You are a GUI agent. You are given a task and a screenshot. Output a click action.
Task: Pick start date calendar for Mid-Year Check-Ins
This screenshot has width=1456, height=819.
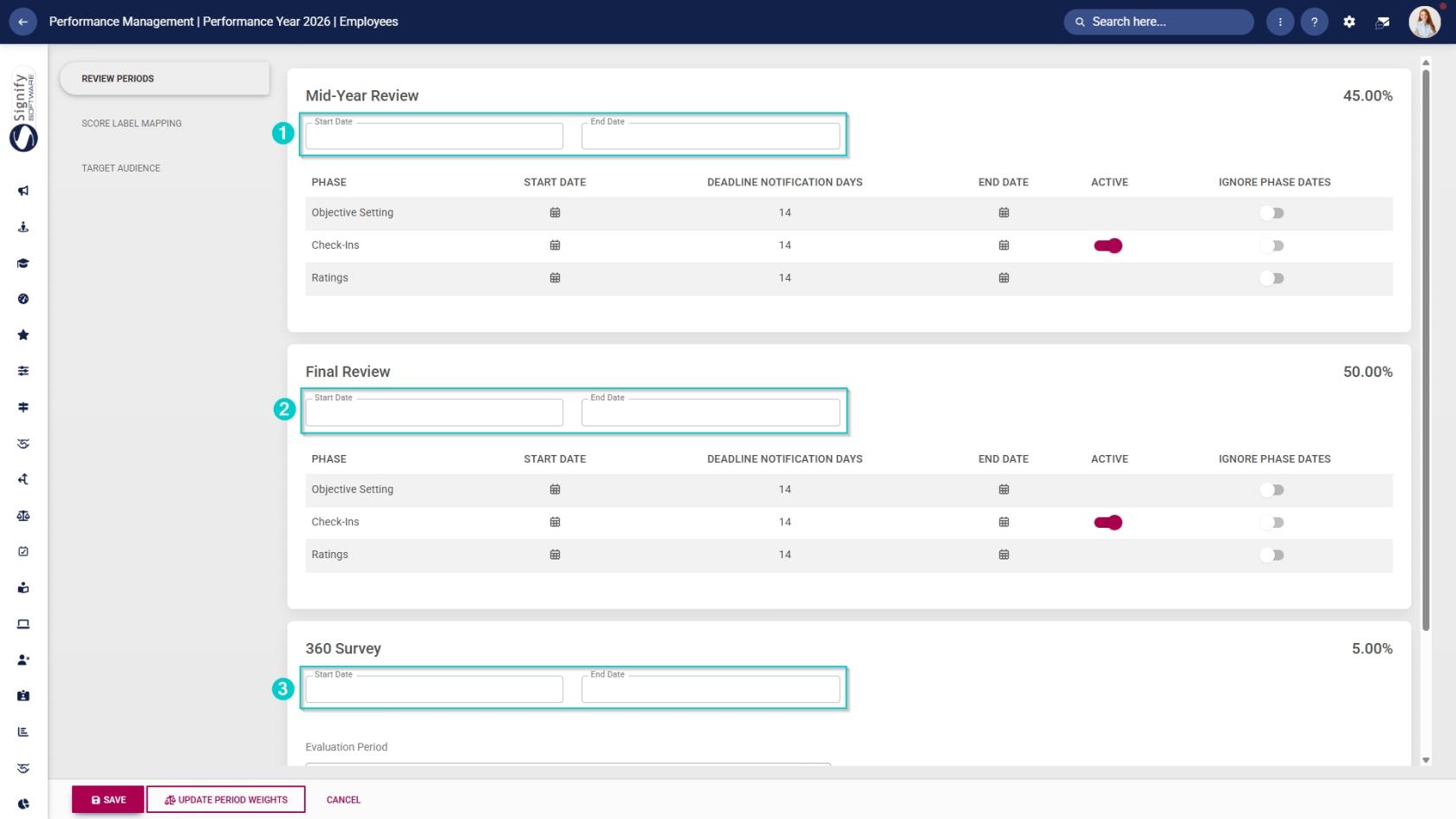click(555, 245)
